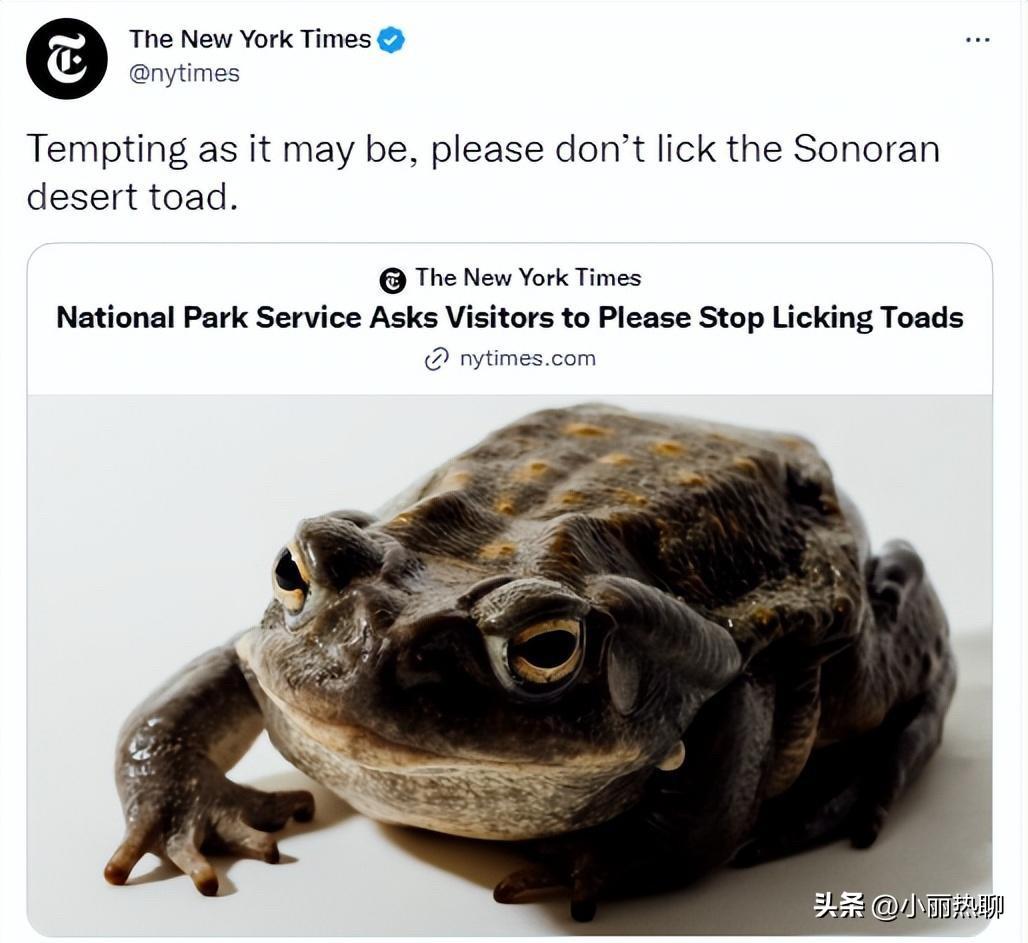This screenshot has width=1028, height=943.
Task: Select the 'desert toad.' line of the tweet
Action: point(132,197)
